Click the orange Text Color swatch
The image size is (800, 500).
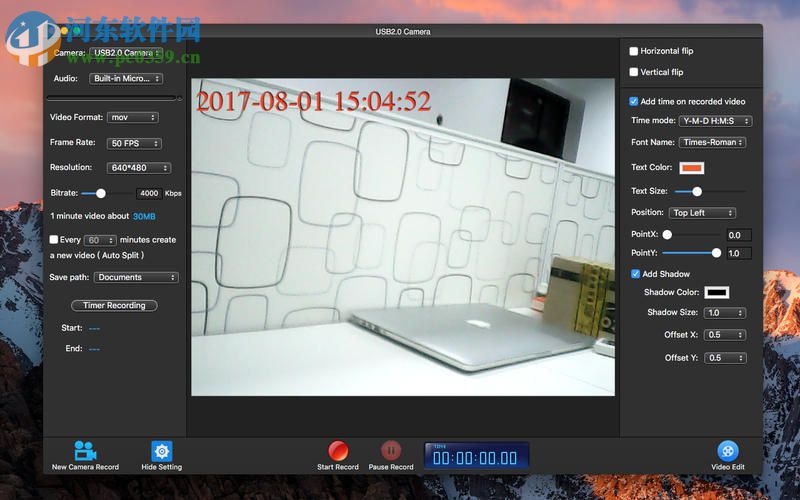(692, 168)
